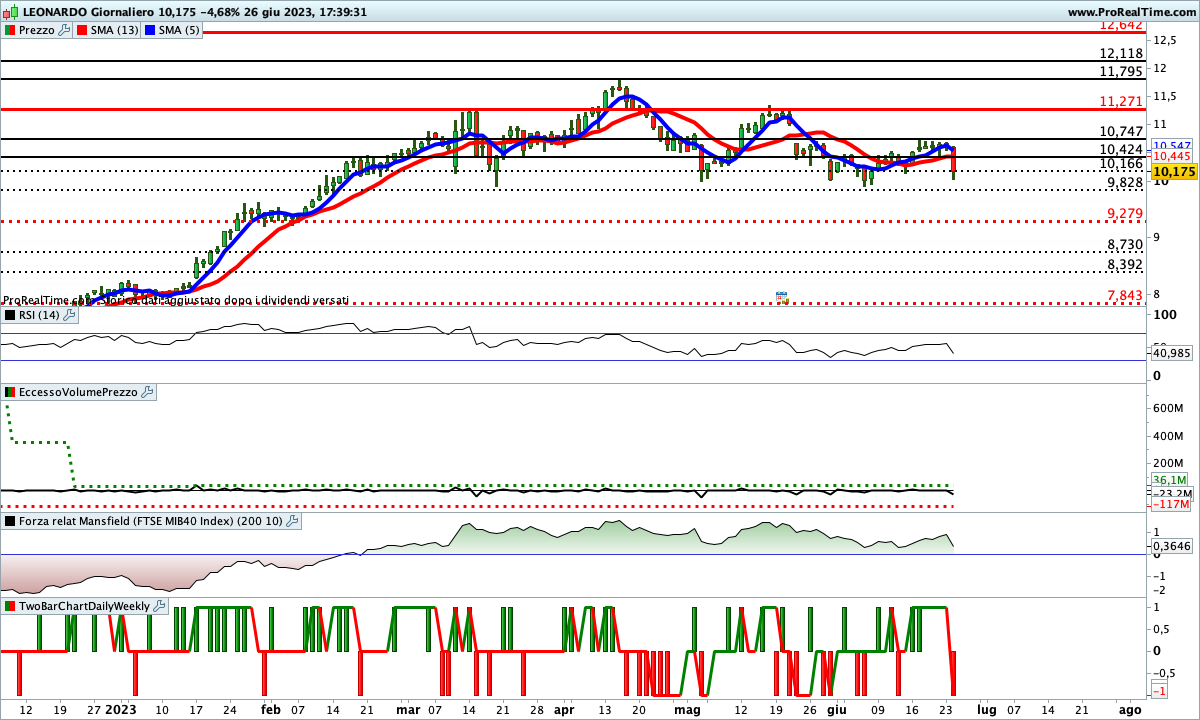Click the dividend event icon on the price chart

click(782, 297)
